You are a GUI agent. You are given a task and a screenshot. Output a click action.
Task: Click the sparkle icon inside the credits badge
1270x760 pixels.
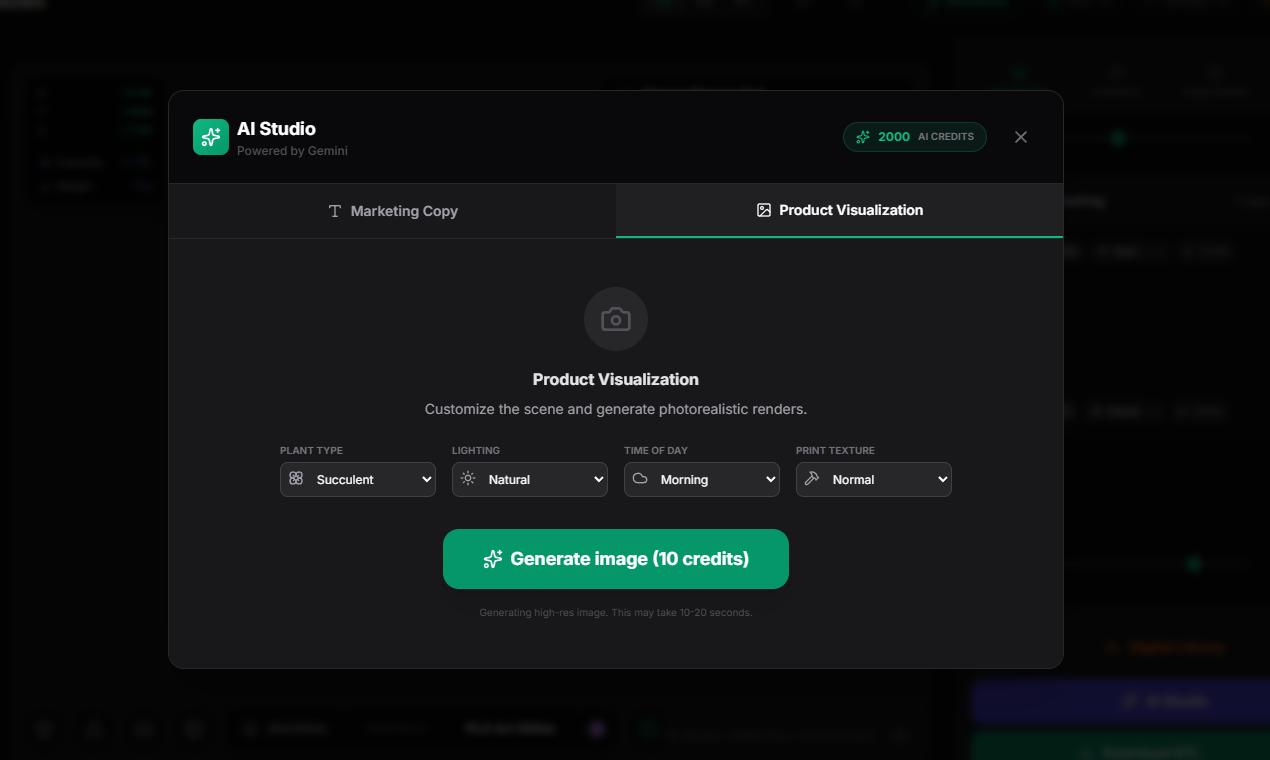[862, 137]
